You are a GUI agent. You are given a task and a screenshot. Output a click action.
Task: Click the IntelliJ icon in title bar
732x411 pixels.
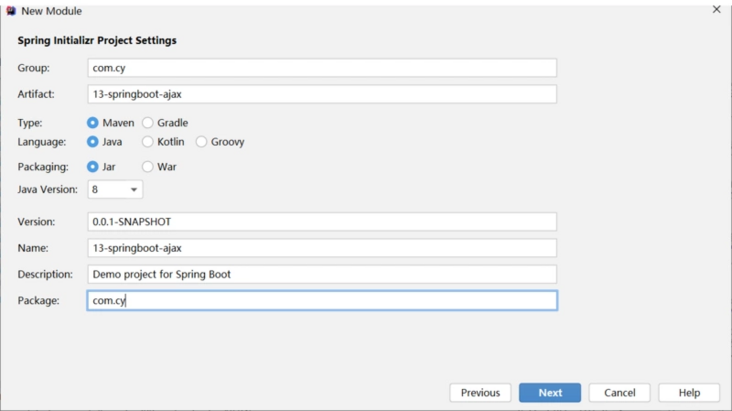(x=11, y=11)
